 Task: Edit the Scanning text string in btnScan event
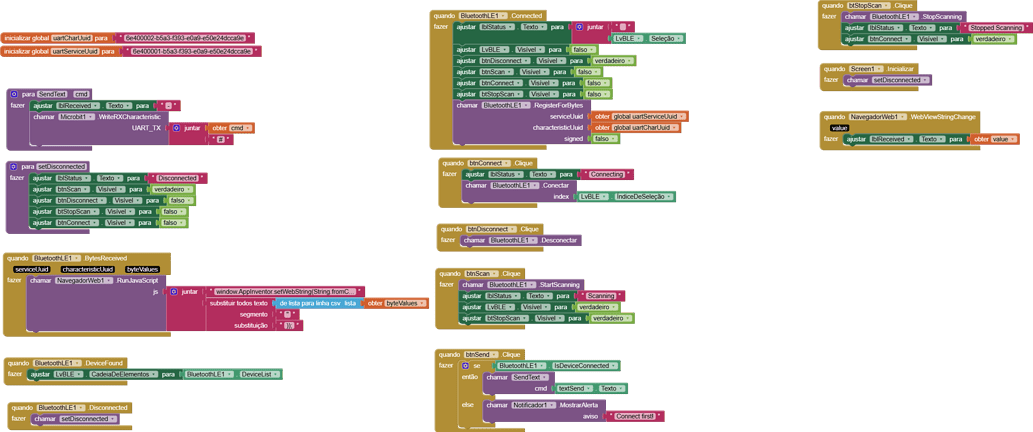tap(600, 296)
